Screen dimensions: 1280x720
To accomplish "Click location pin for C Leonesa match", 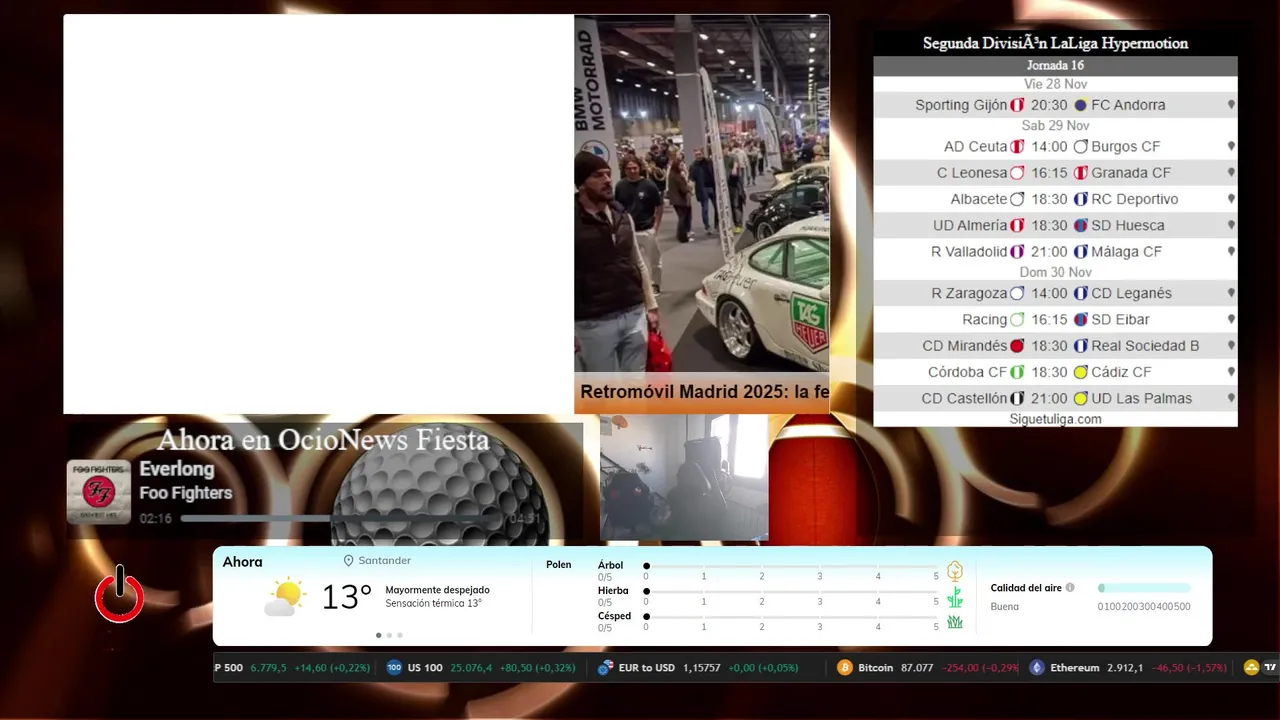I will [x=1231, y=173].
